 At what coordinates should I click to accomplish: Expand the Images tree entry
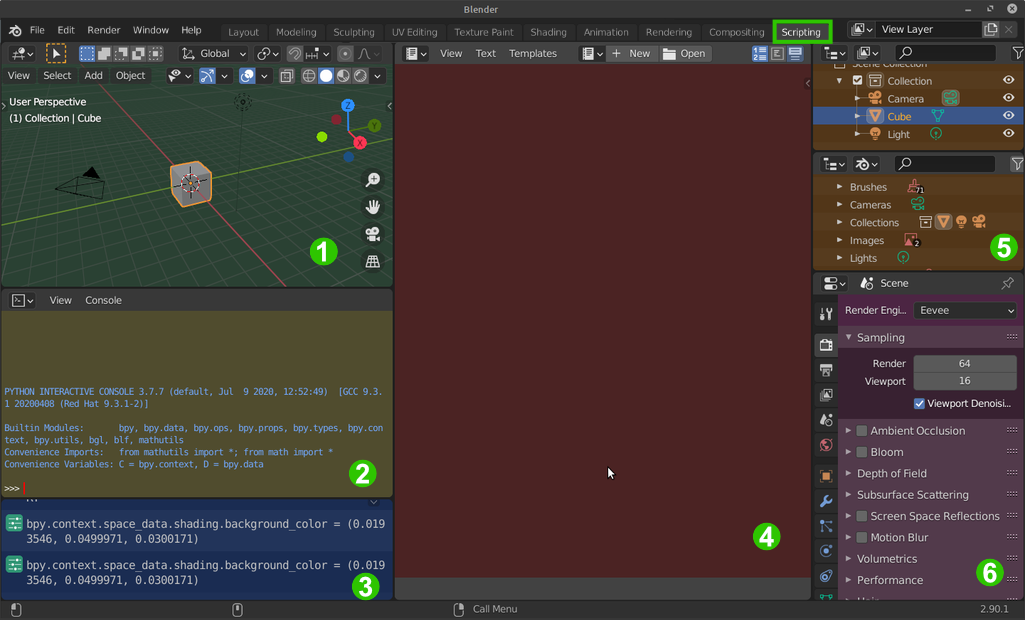(840, 241)
